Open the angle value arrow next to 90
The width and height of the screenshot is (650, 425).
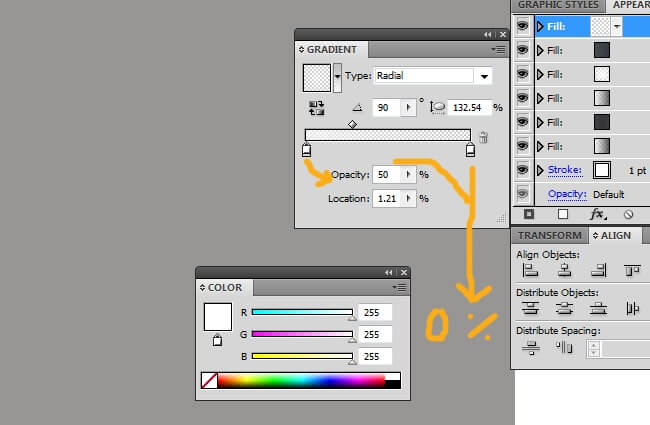pyautogui.click(x=408, y=108)
